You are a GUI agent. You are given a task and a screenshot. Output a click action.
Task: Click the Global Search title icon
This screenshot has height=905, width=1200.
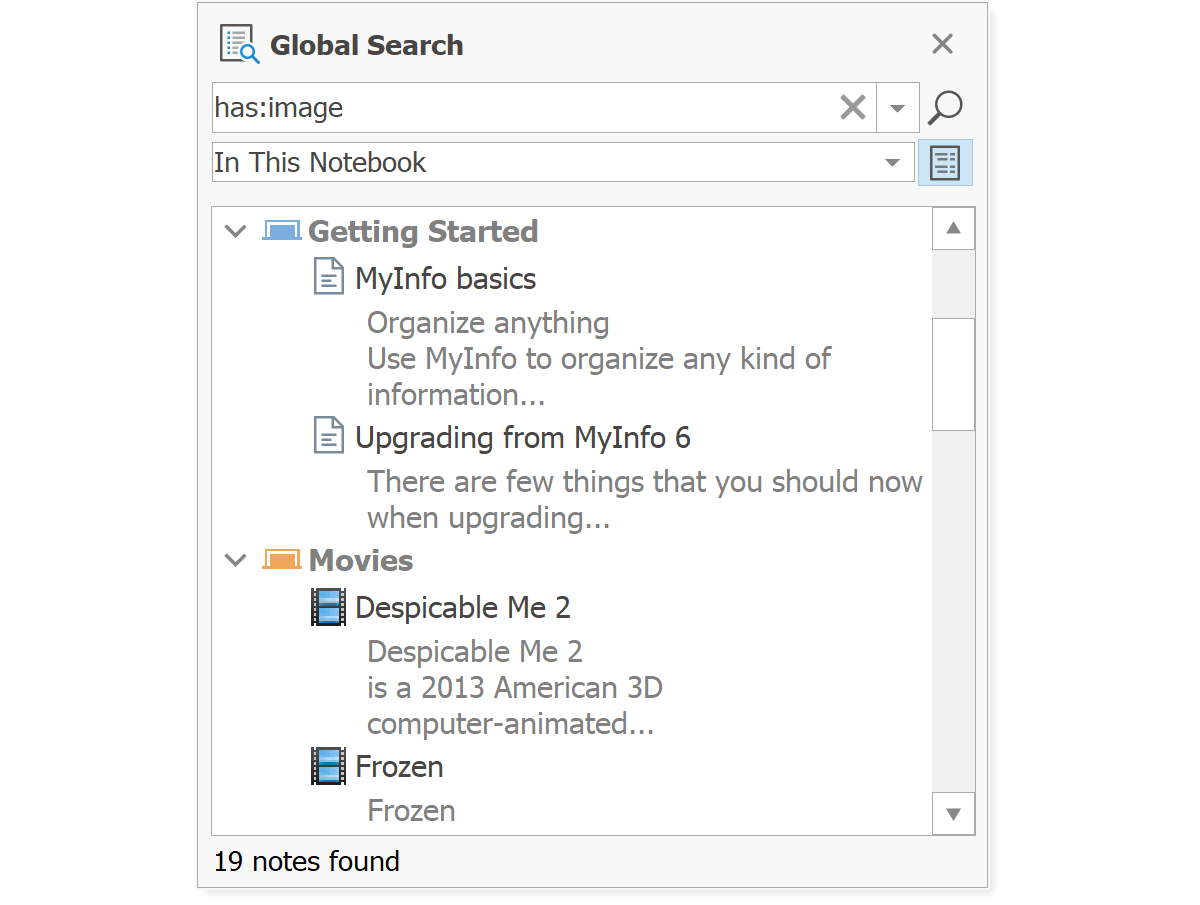coord(240,45)
